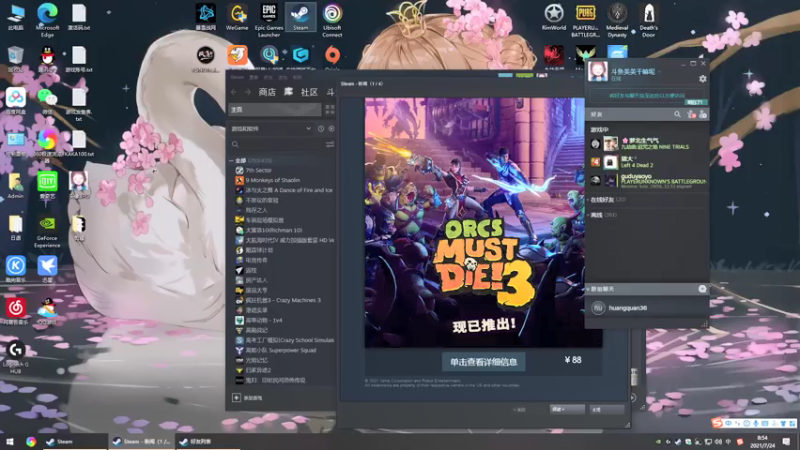
Task: Create new group chat with plus icon
Action: [702, 289]
